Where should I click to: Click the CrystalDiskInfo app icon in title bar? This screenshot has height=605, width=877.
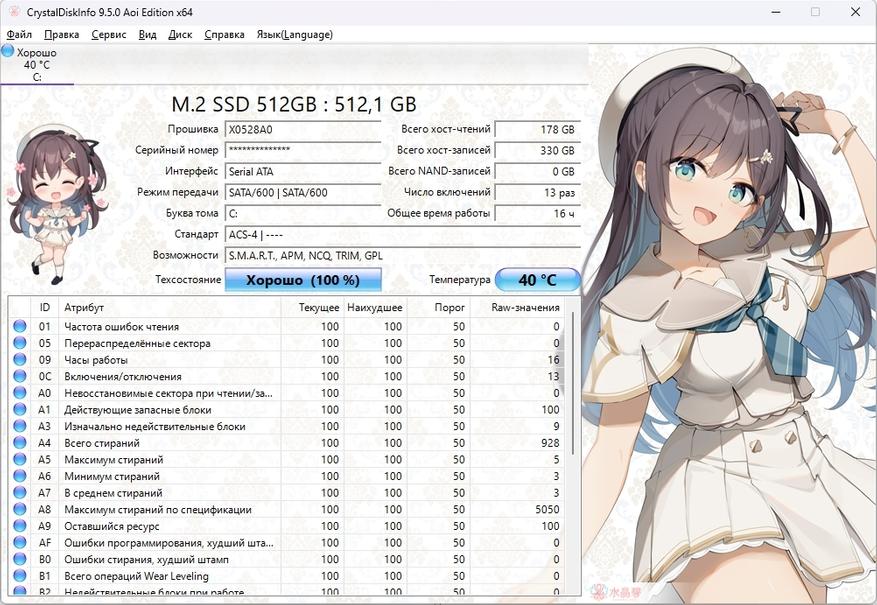point(13,11)
